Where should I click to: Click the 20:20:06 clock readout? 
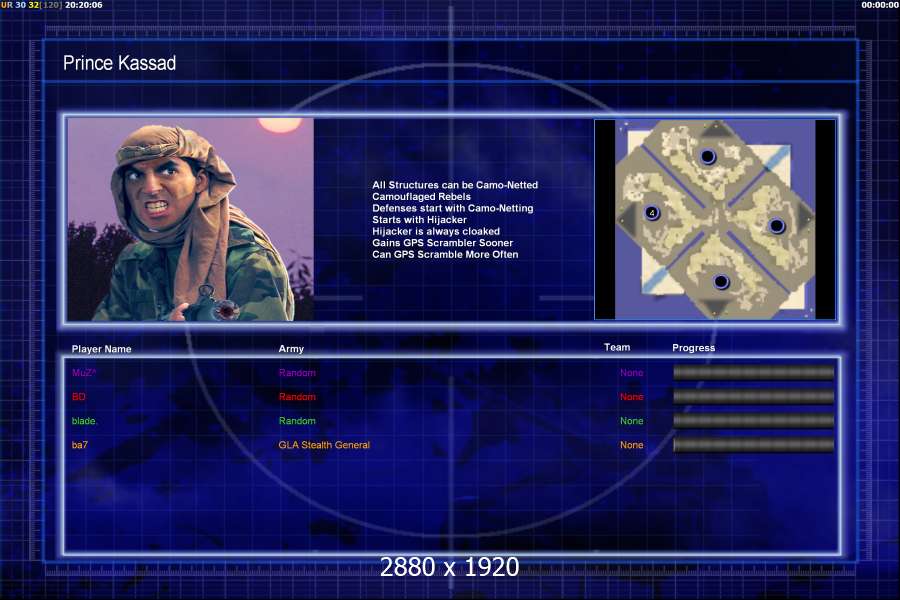coord(84,5)
